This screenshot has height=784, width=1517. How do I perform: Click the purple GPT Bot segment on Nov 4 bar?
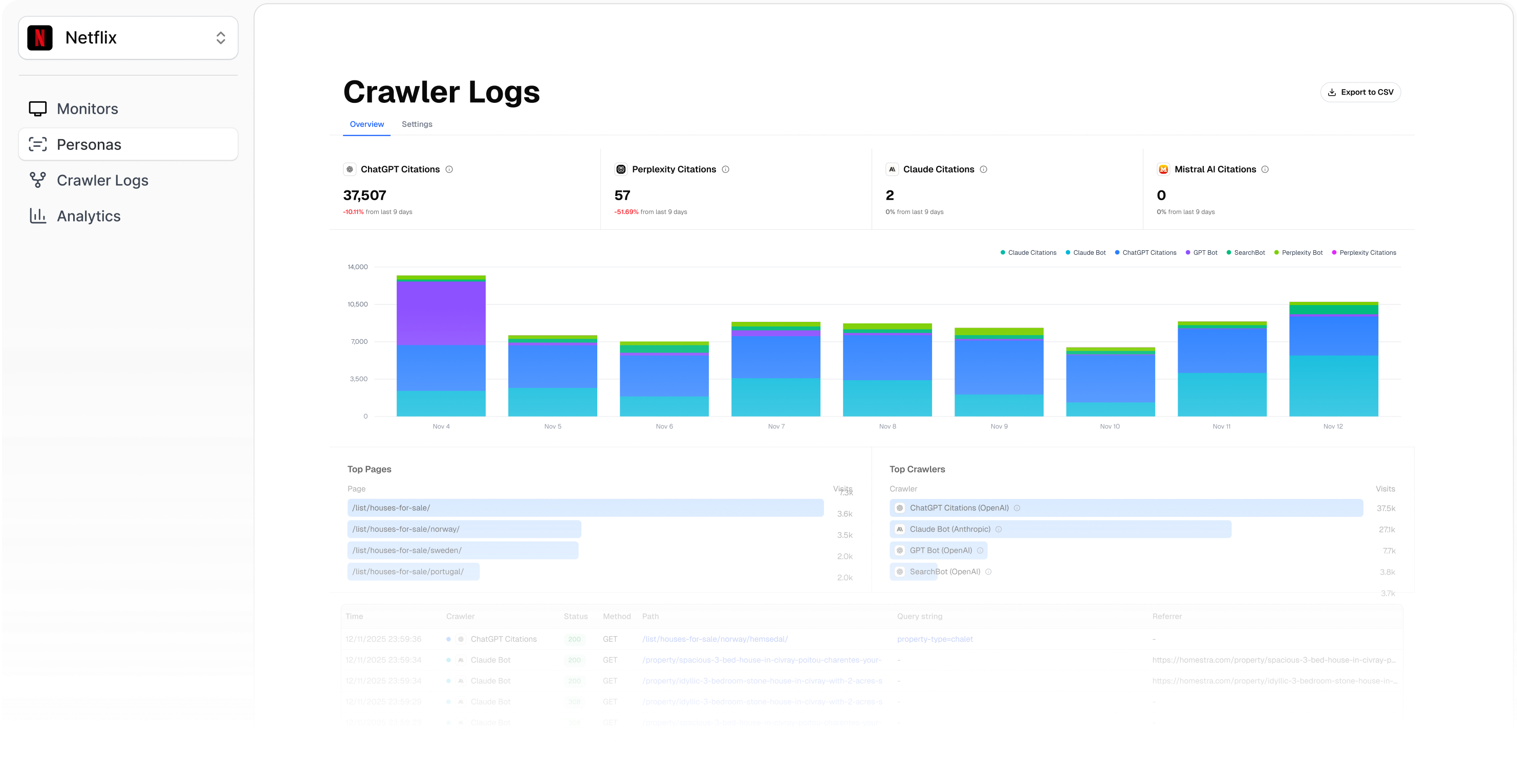pos(441,312)
